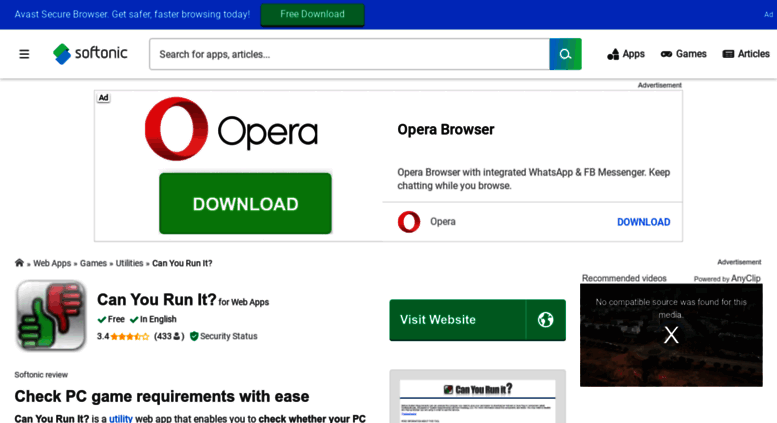Click 'Check PC game requirements with ease' heading
The image size is (777, 423).
[x=162, y=396]
